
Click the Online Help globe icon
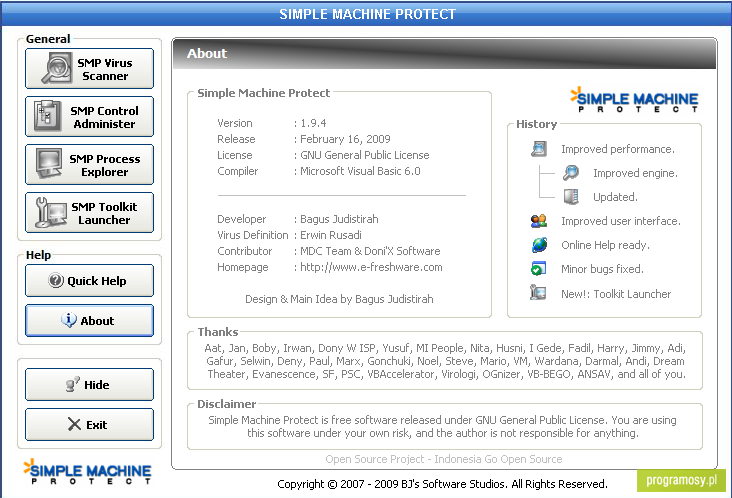click(539, 245)
